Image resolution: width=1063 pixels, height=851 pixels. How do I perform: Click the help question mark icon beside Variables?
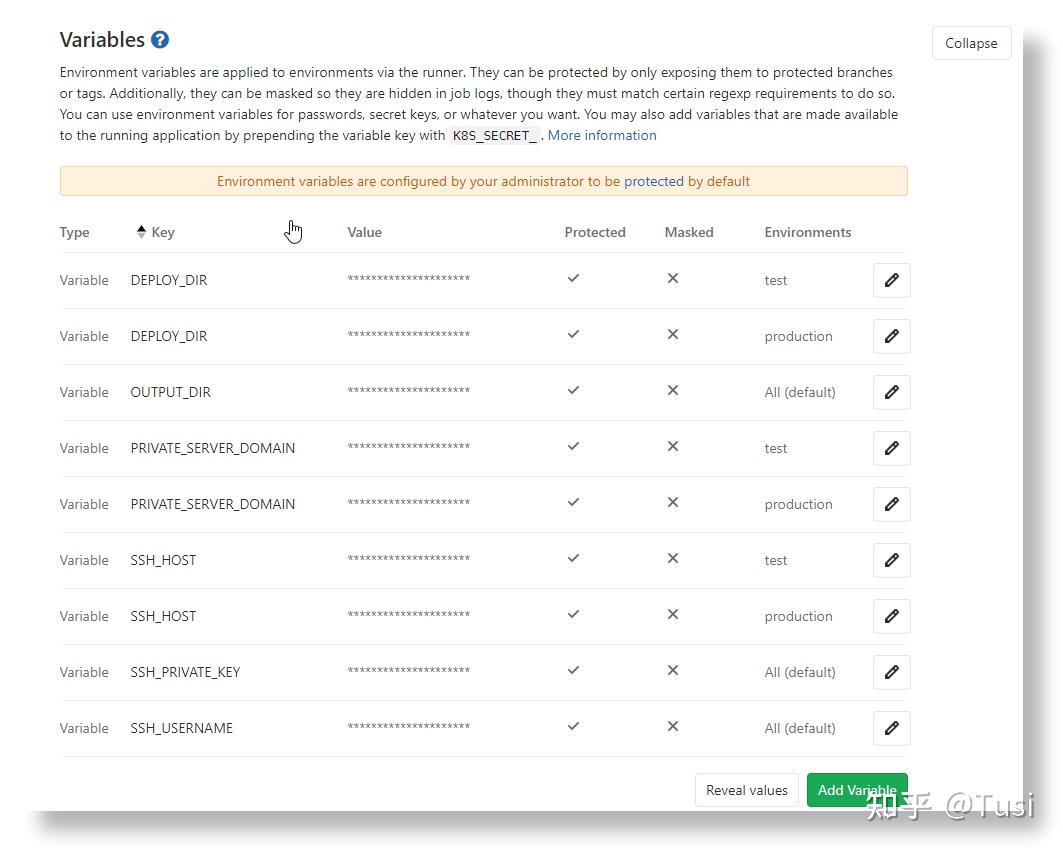coord(160,40)
